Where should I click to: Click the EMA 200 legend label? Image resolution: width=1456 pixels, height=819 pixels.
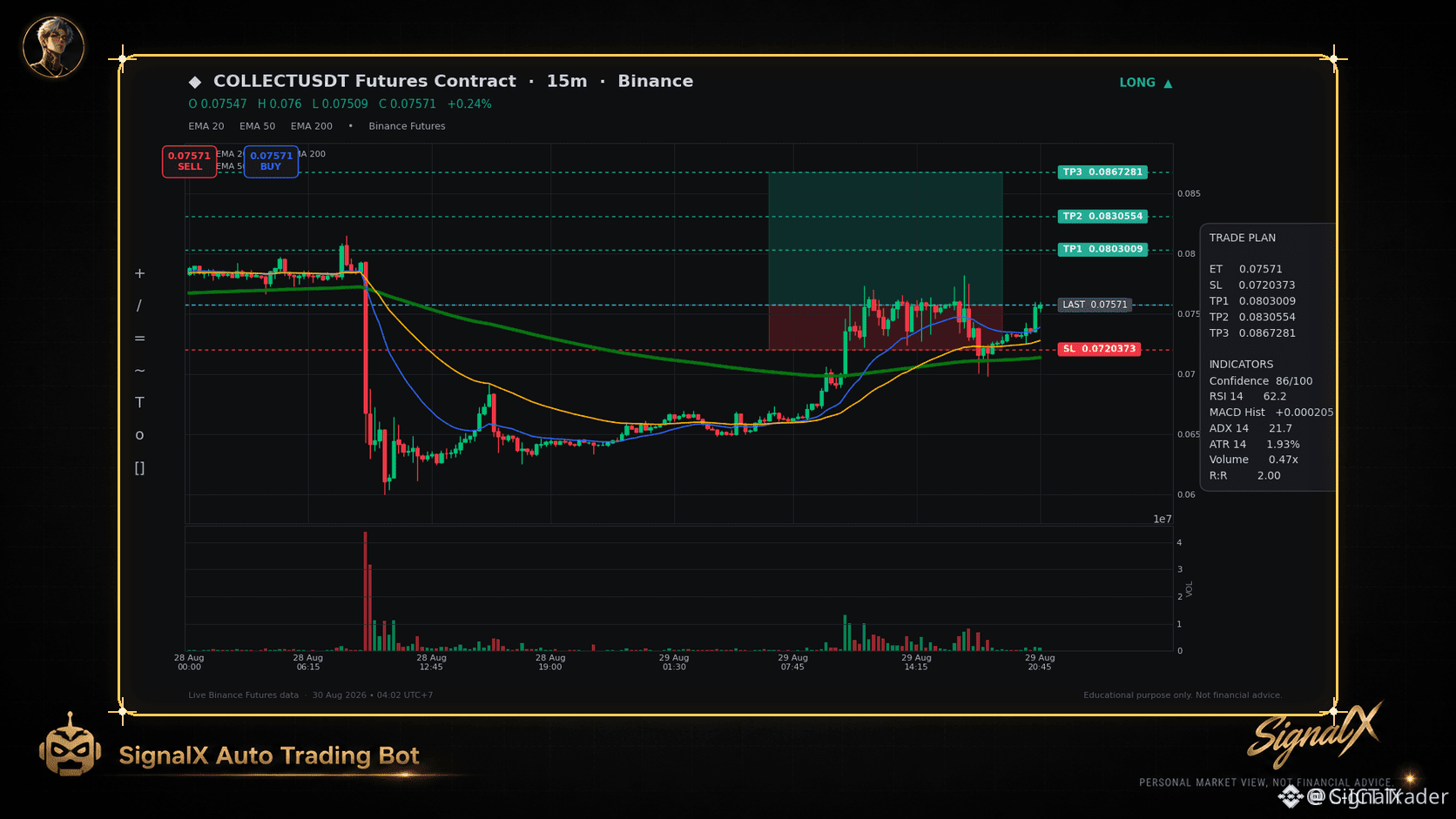(312, 126)
